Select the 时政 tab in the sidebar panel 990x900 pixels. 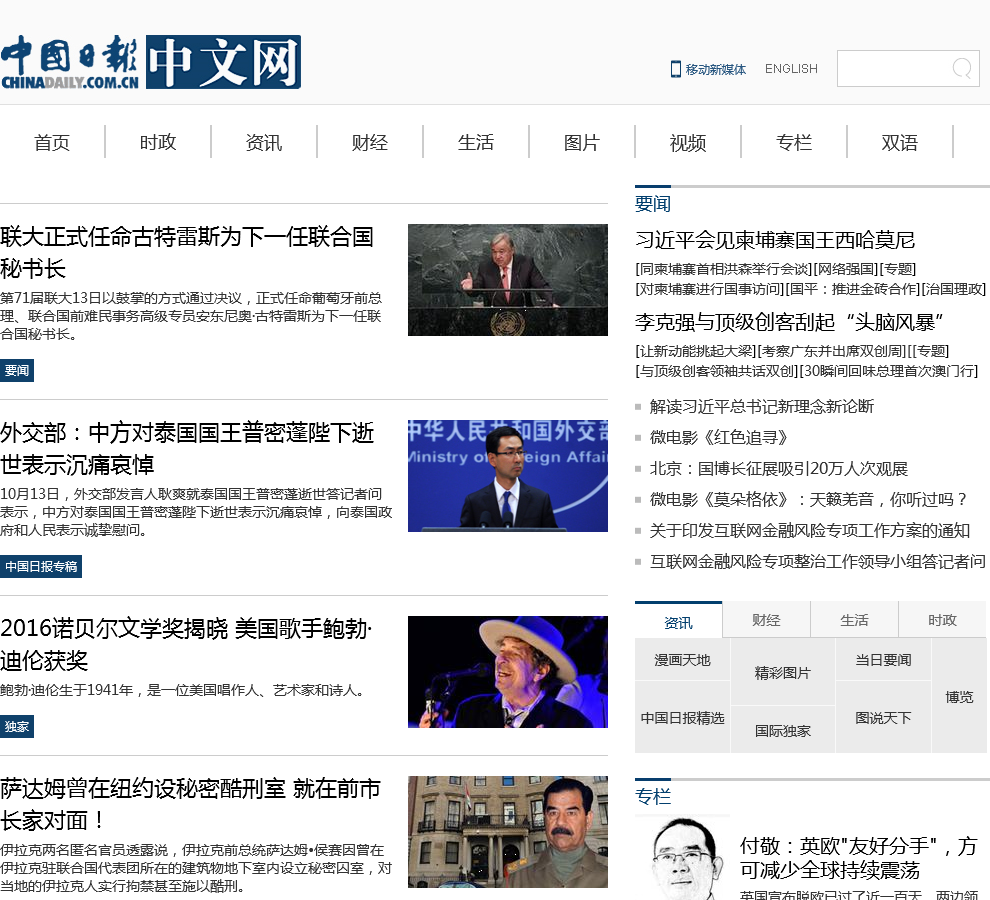943,620
